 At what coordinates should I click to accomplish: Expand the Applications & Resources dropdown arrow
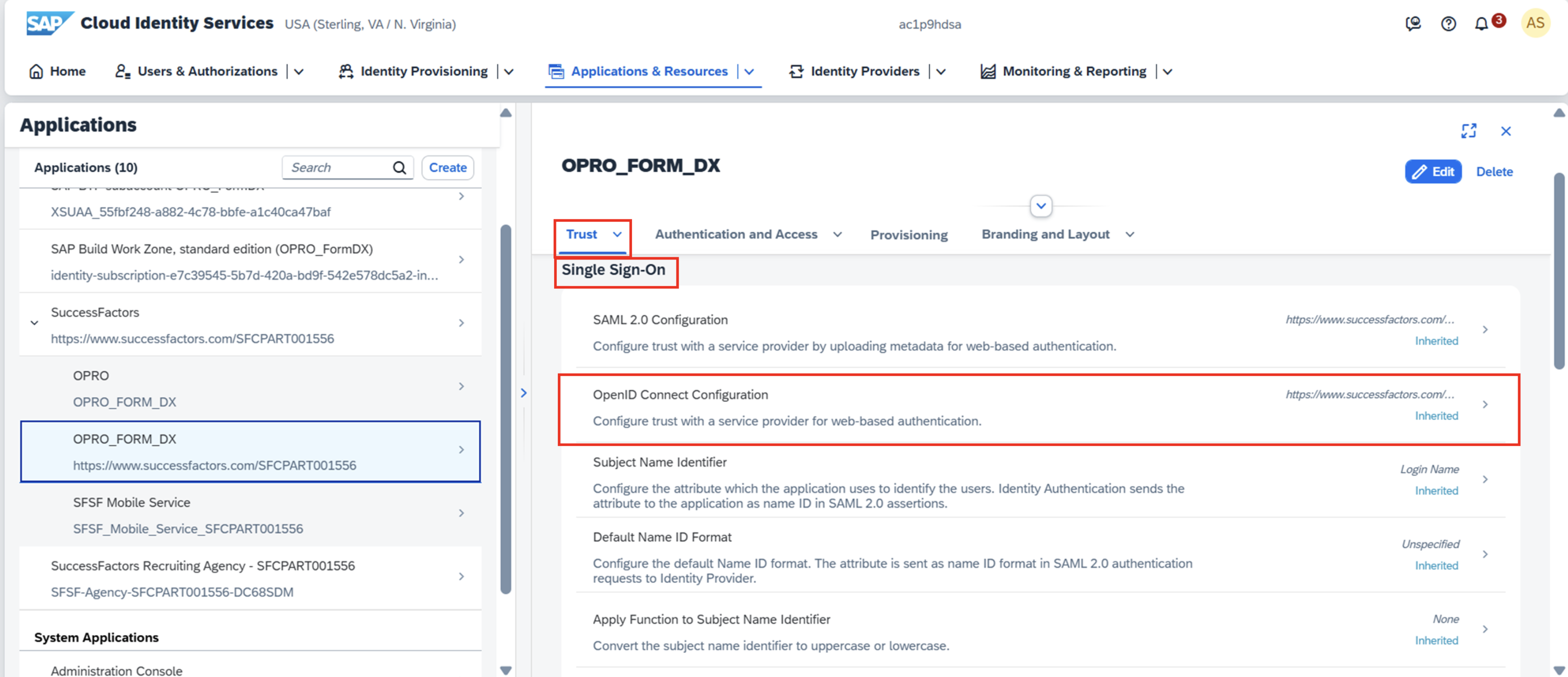749,71
